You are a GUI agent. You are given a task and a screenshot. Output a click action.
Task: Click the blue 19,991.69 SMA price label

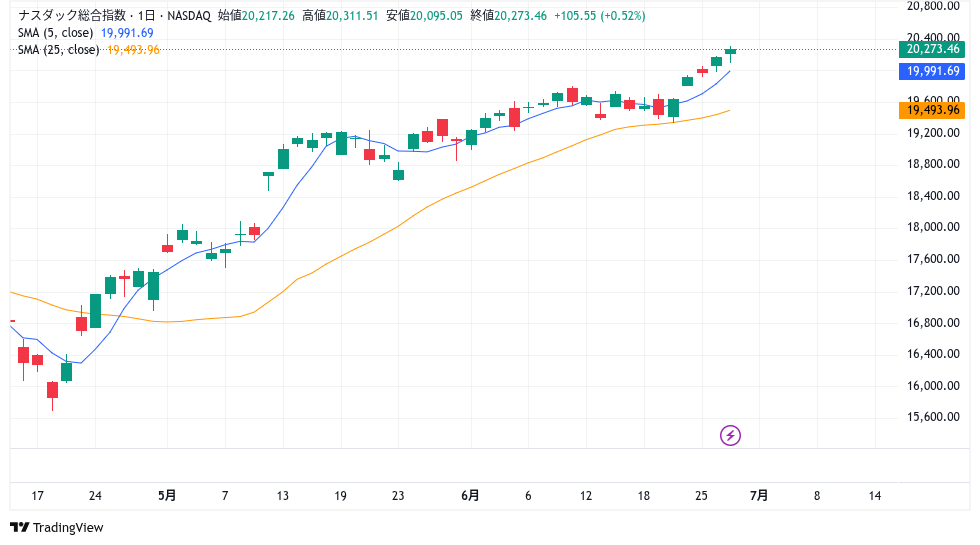pos(932,71)
